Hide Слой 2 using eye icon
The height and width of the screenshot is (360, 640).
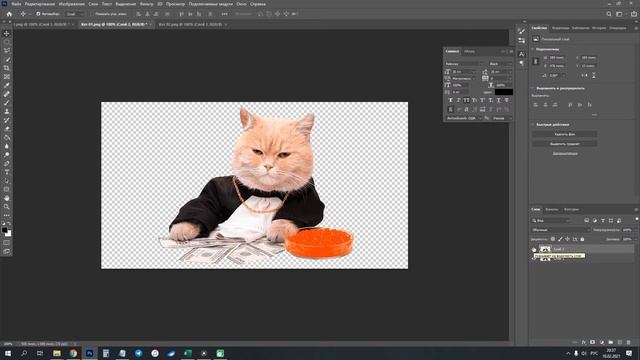534,249
